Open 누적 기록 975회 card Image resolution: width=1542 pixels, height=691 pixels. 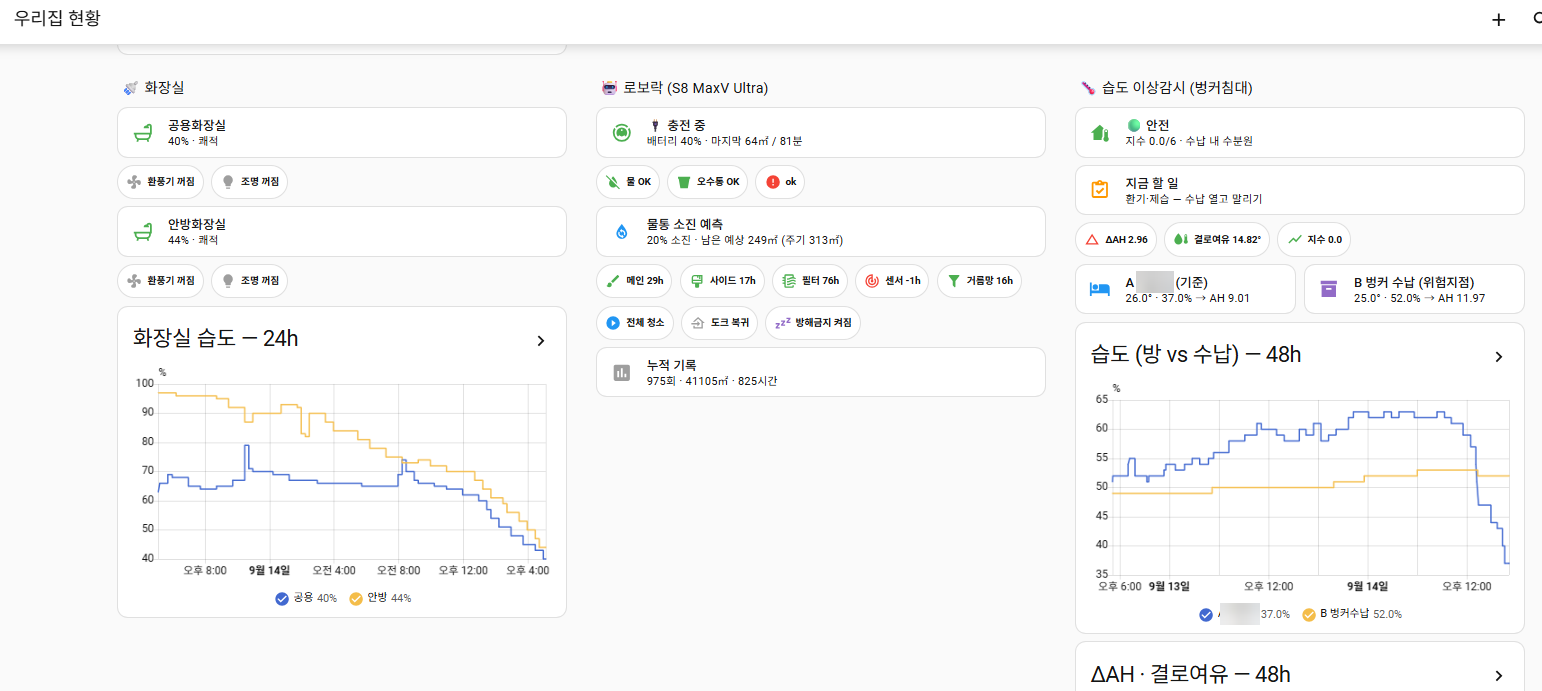click(821, 372)
